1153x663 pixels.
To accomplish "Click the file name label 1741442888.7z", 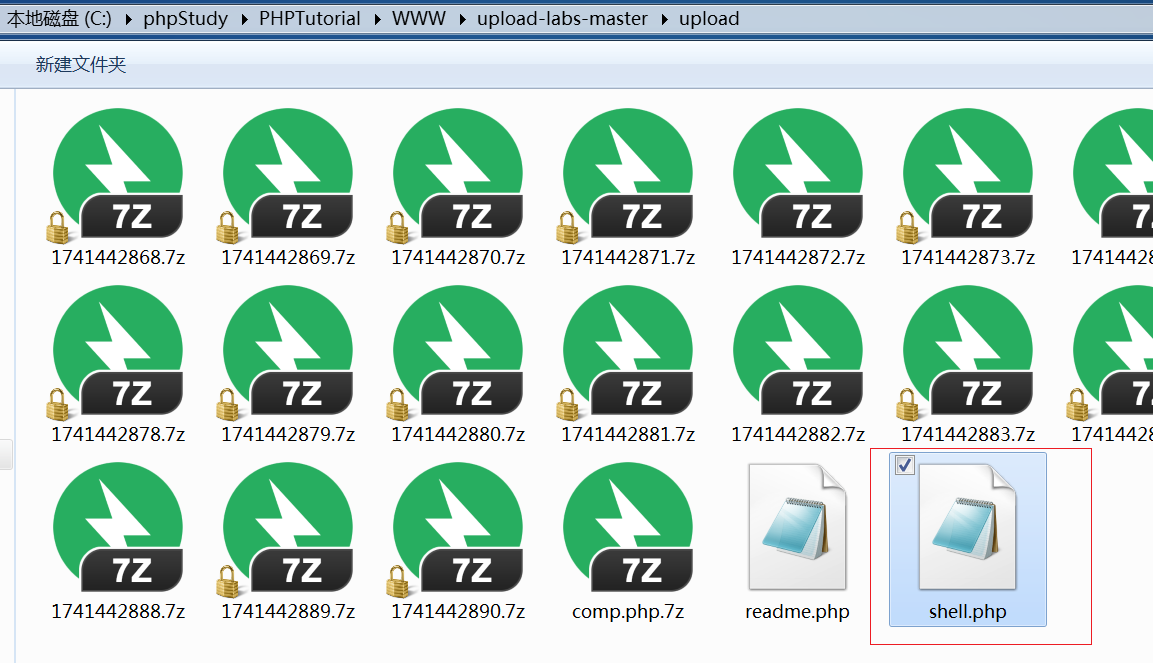I will (x=118, y=612).
